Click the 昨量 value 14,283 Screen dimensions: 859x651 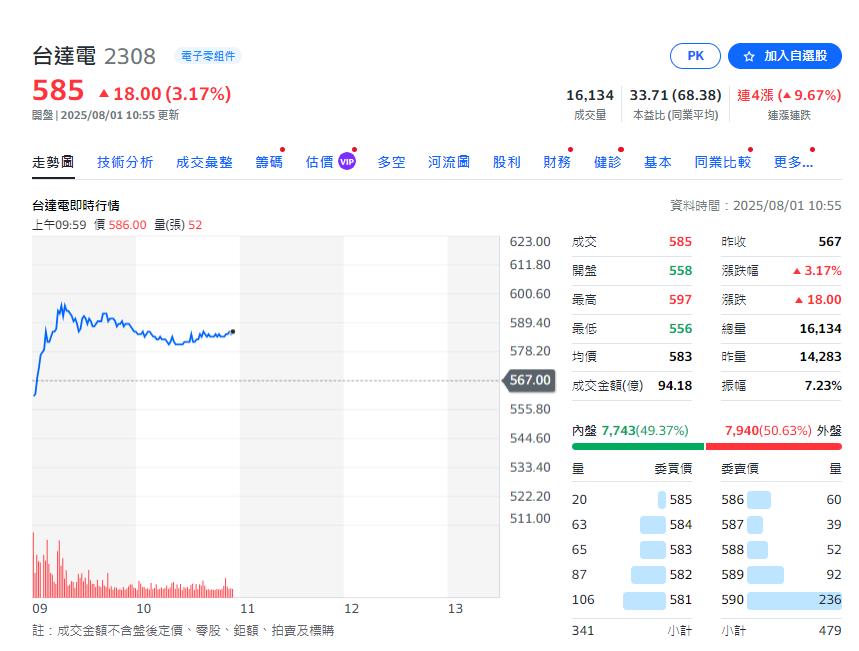click(820, 357)
